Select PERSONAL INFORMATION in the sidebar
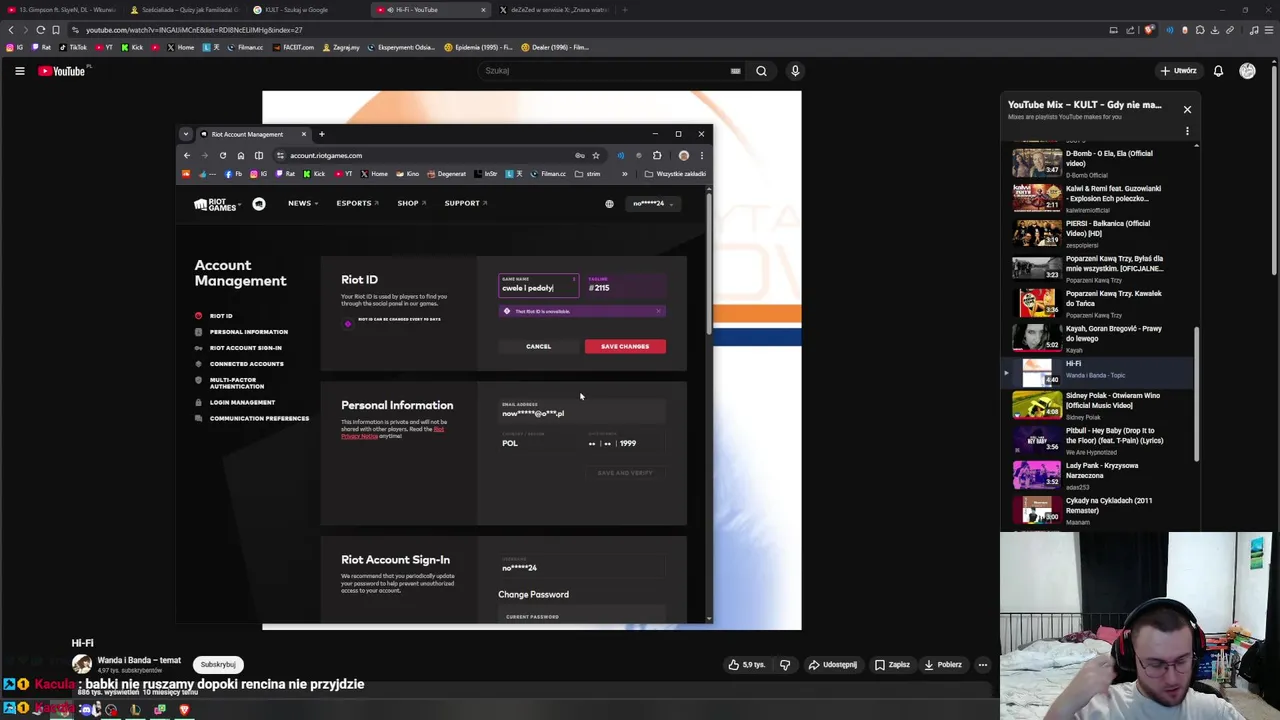The height and width of the screenshot is (720, 1280). (x=248, y=332)
